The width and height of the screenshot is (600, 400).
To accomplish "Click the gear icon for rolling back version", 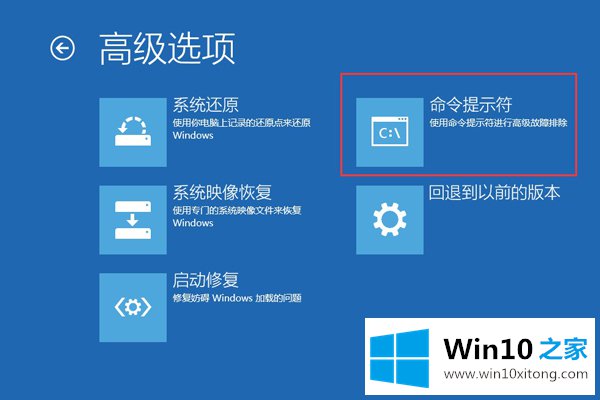I will coord(390,220).
